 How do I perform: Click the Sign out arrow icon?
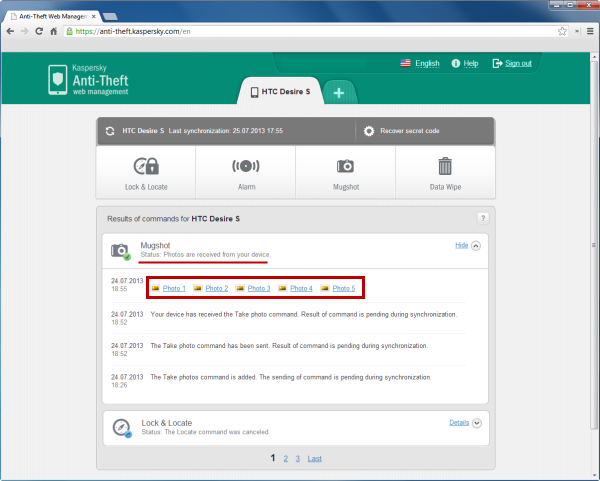coord(497,64)
